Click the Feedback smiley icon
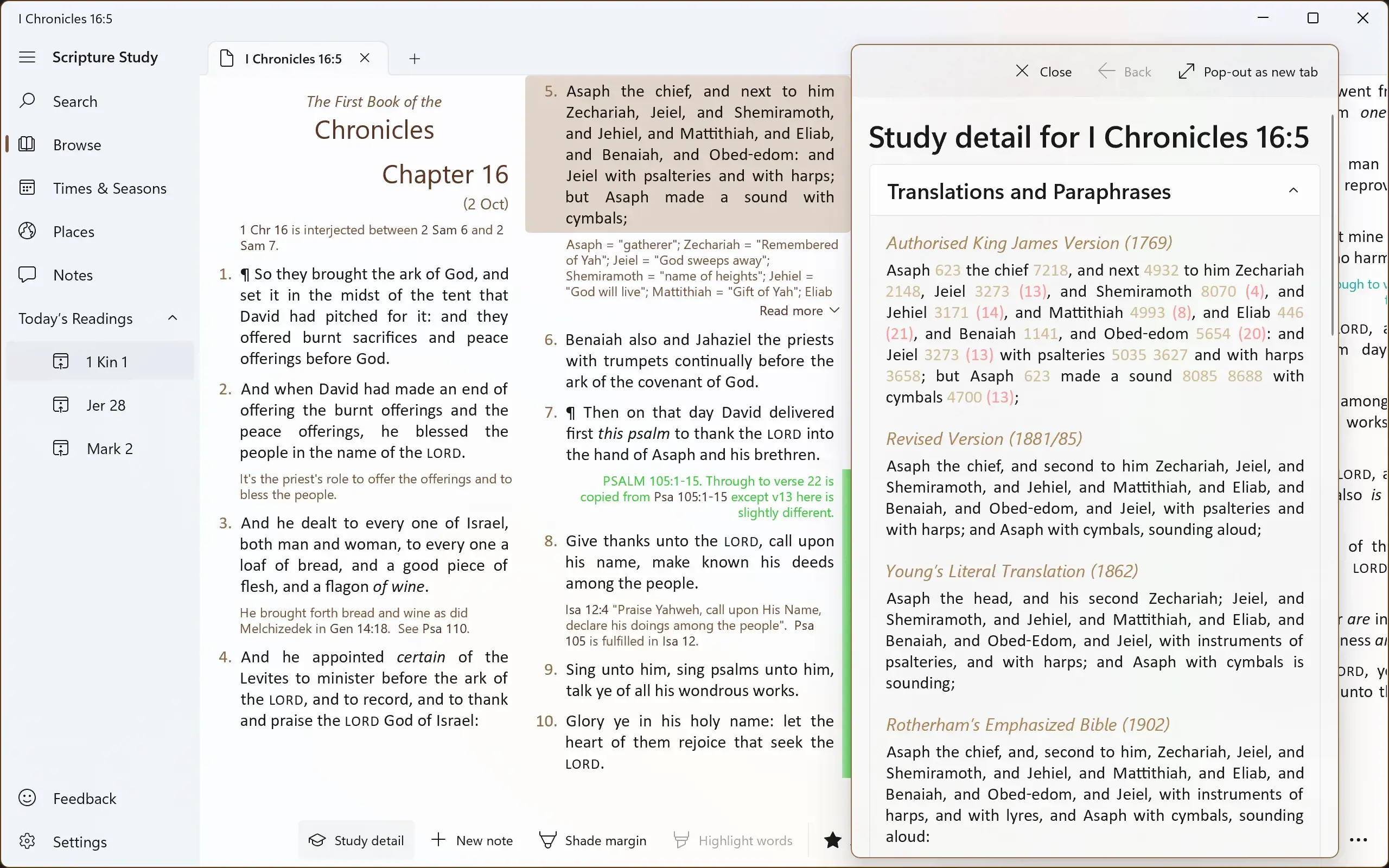Image resolution: width=1389 pixels, height=868 pixels. (27, 797)
